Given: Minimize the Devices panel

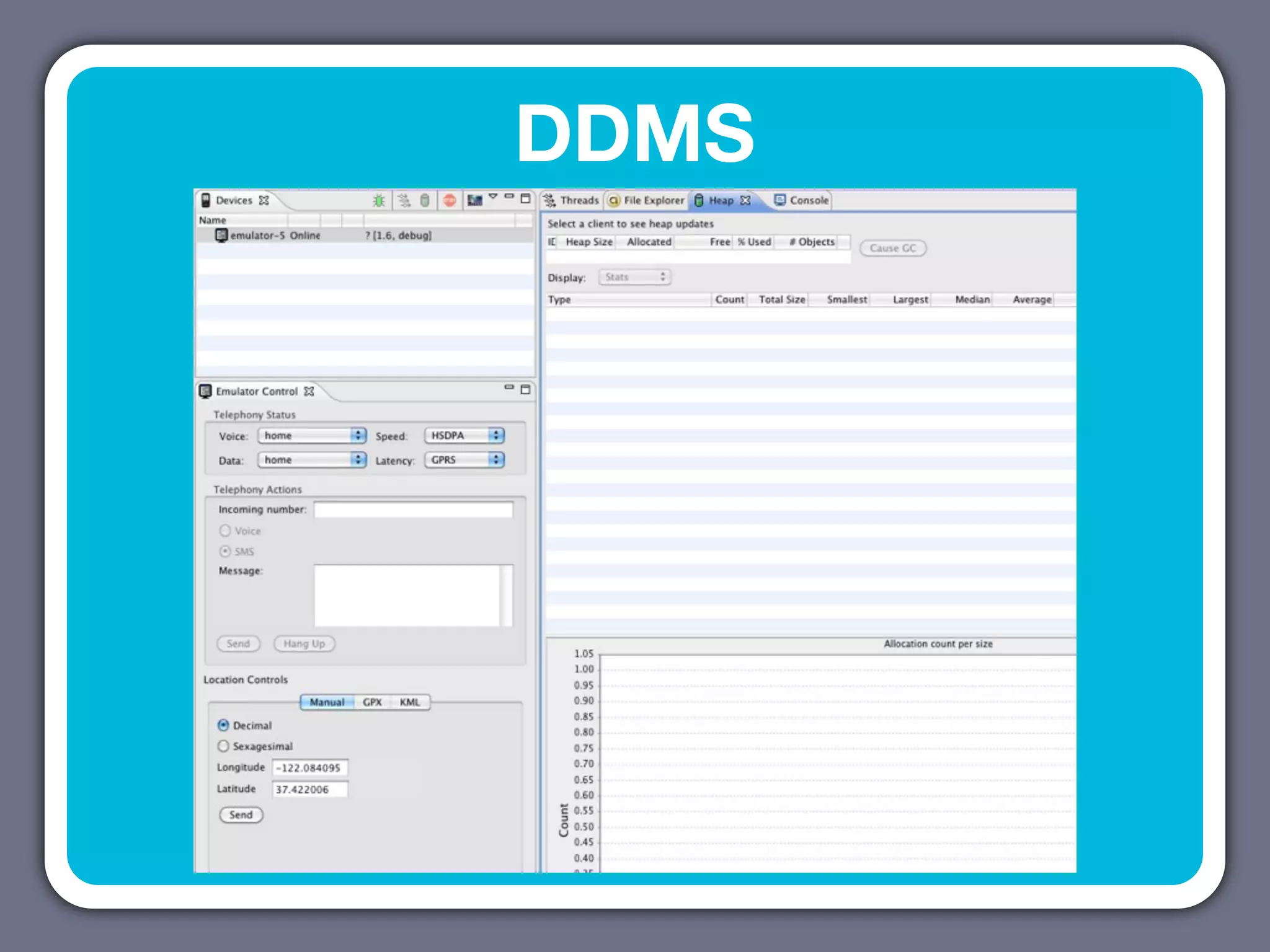Looking at the screenshot, I should click(x=509, y=196).
